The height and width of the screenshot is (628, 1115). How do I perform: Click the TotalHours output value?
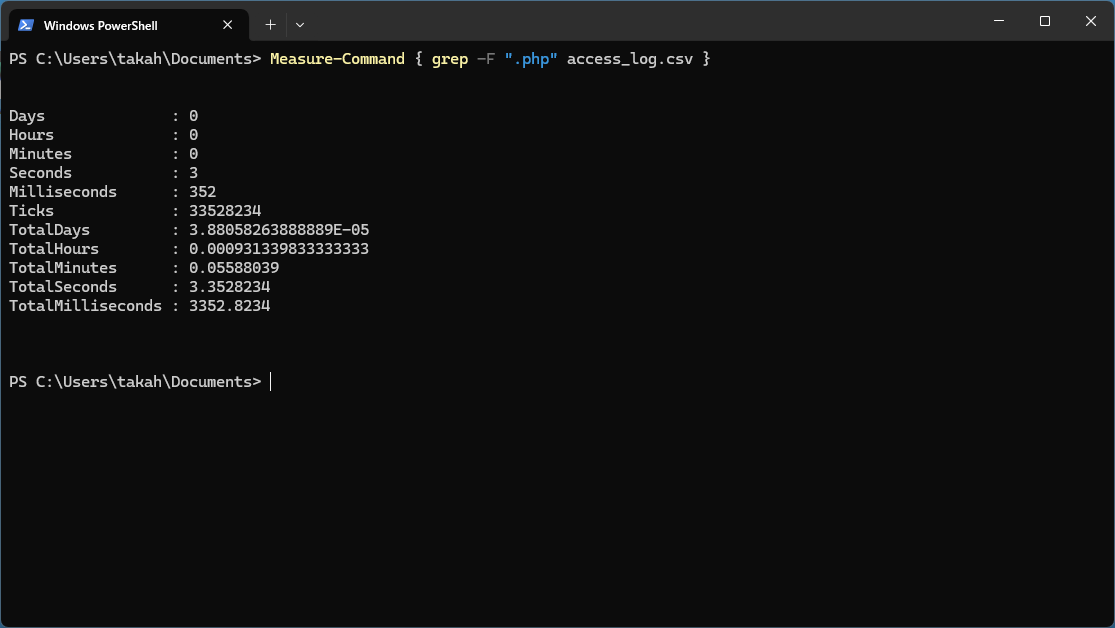280,248
